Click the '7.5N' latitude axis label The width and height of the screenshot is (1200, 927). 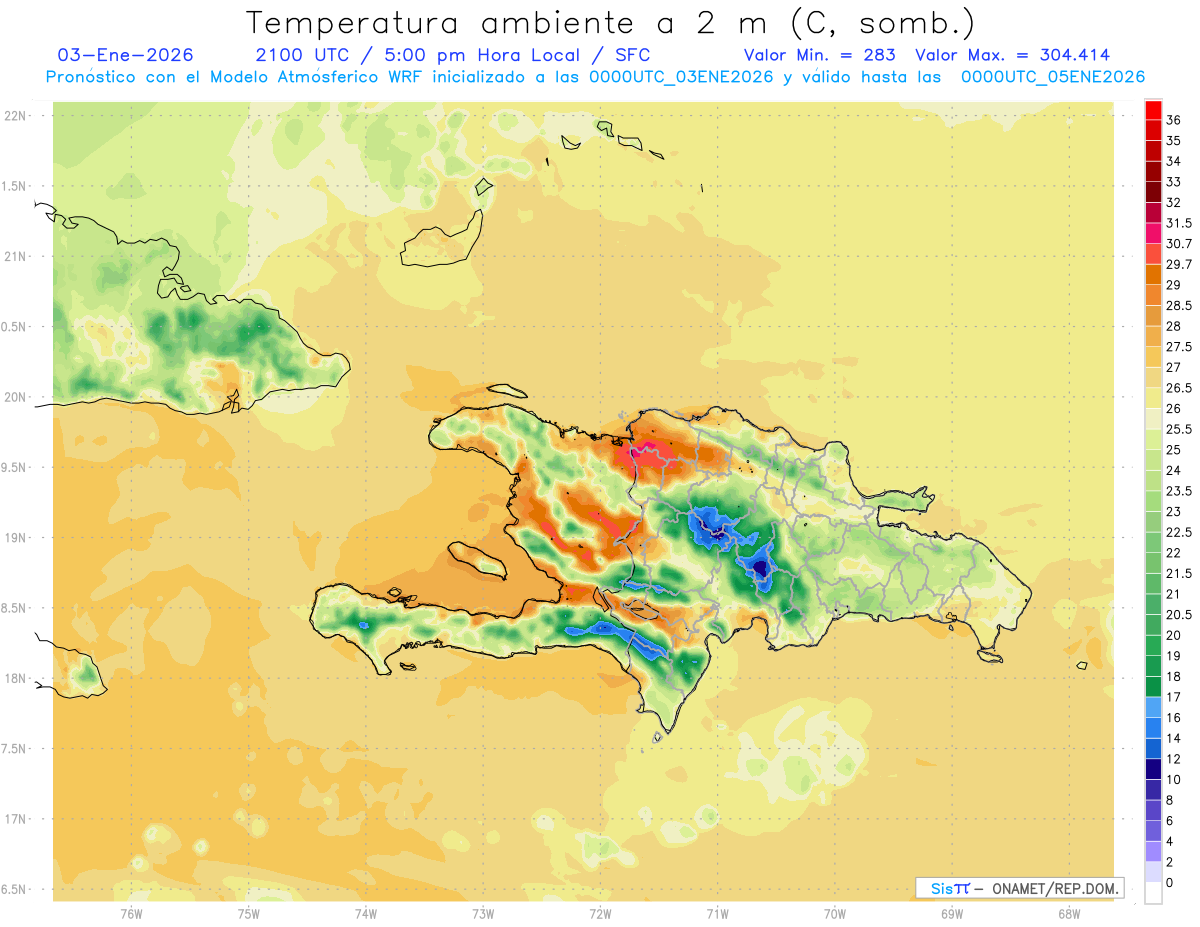15,748
